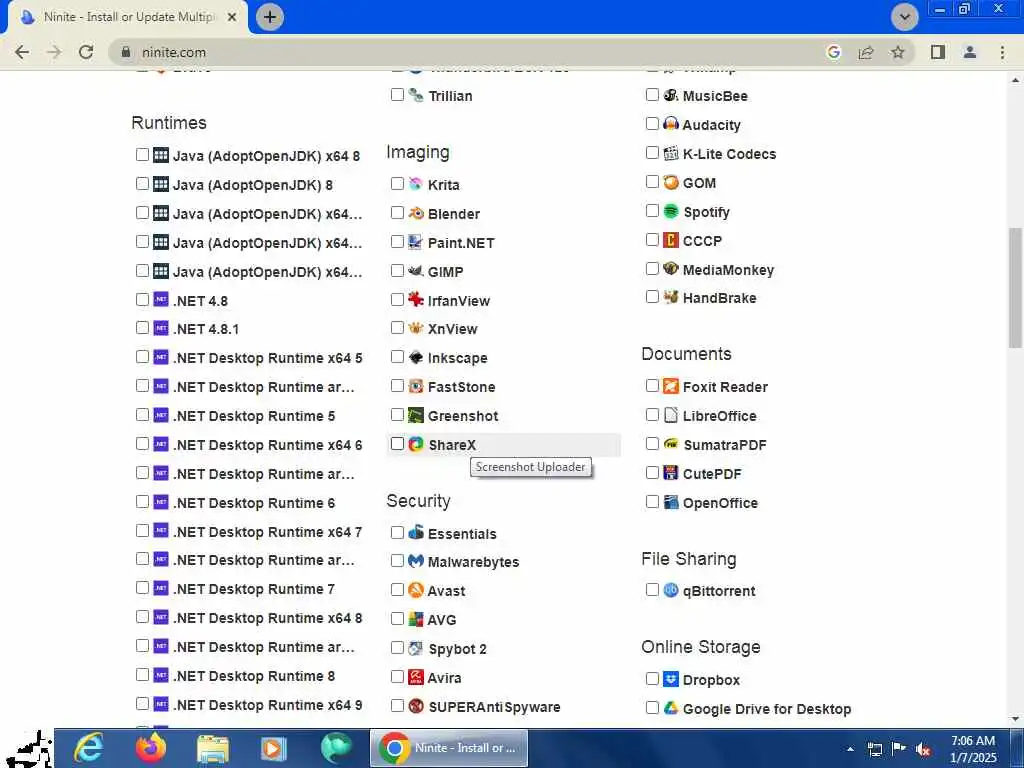The image size is (1024, 768).
Task: Reload the Ninite page
Action: 86,52
